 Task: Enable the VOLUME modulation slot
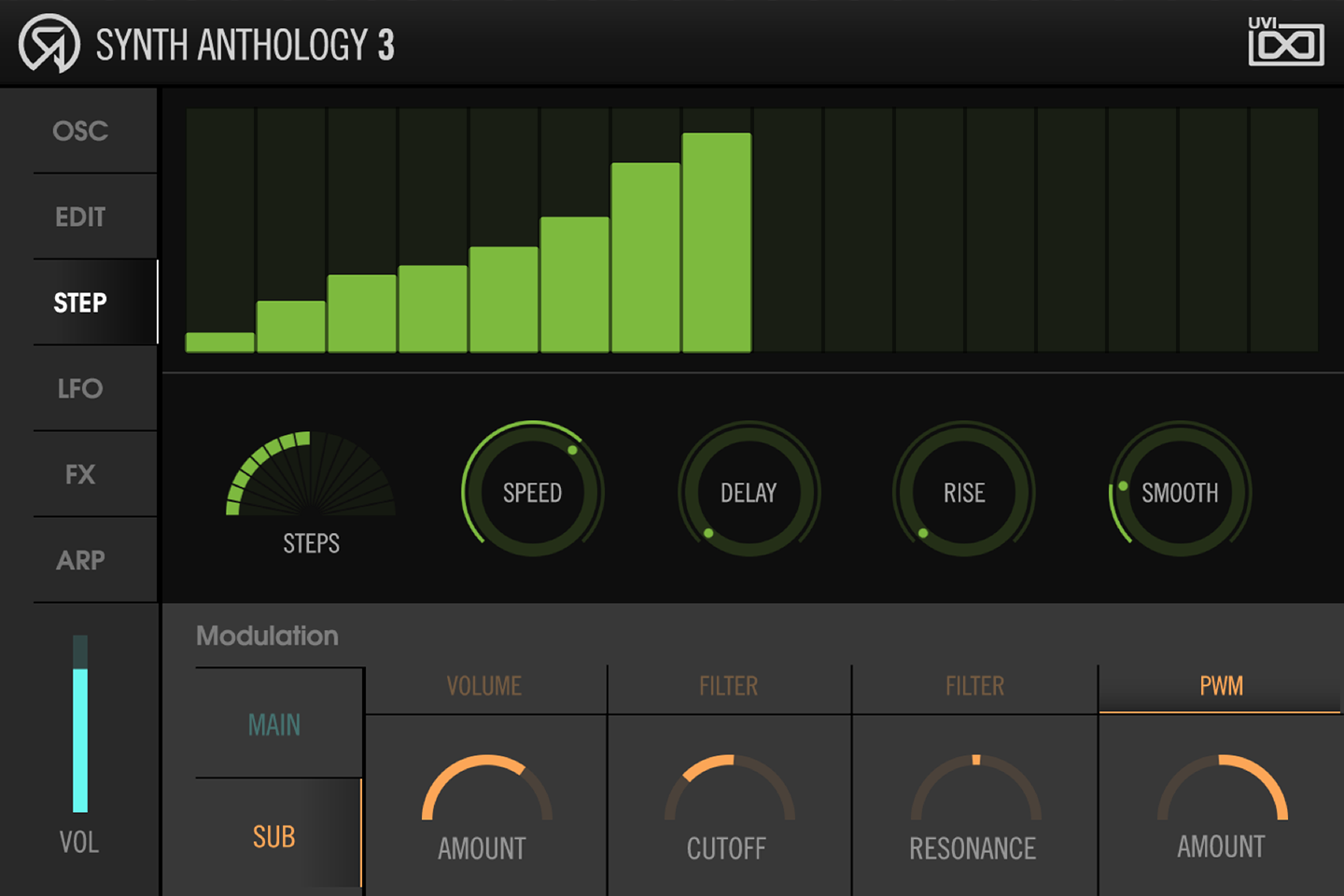click(484, 686)
